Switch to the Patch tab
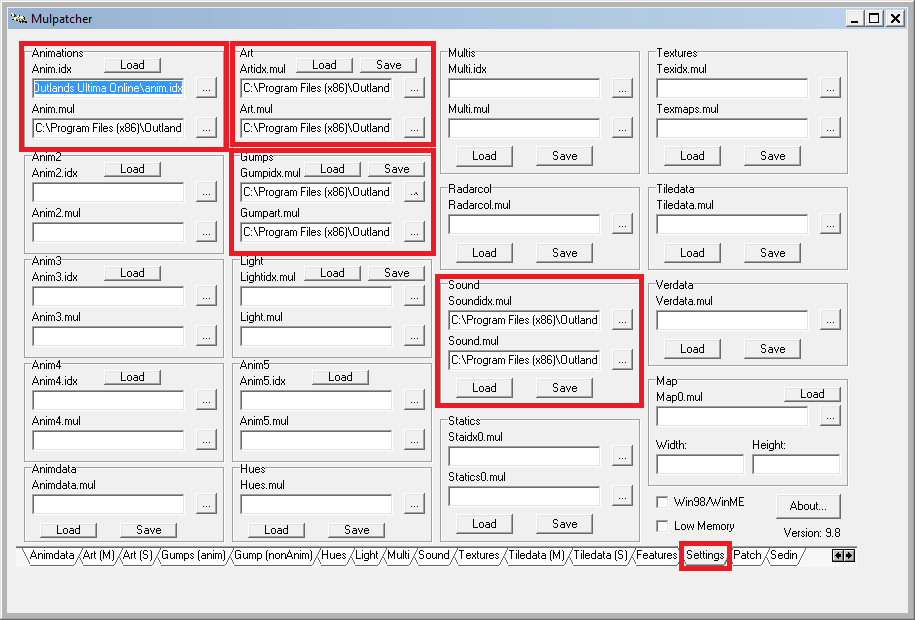 (x=747, y=555)
